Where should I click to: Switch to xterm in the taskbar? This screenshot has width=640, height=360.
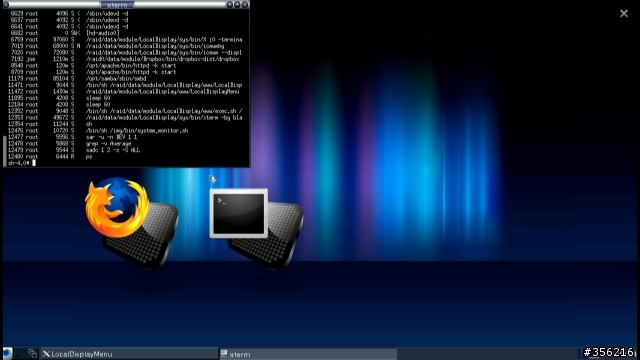[308, 354]
